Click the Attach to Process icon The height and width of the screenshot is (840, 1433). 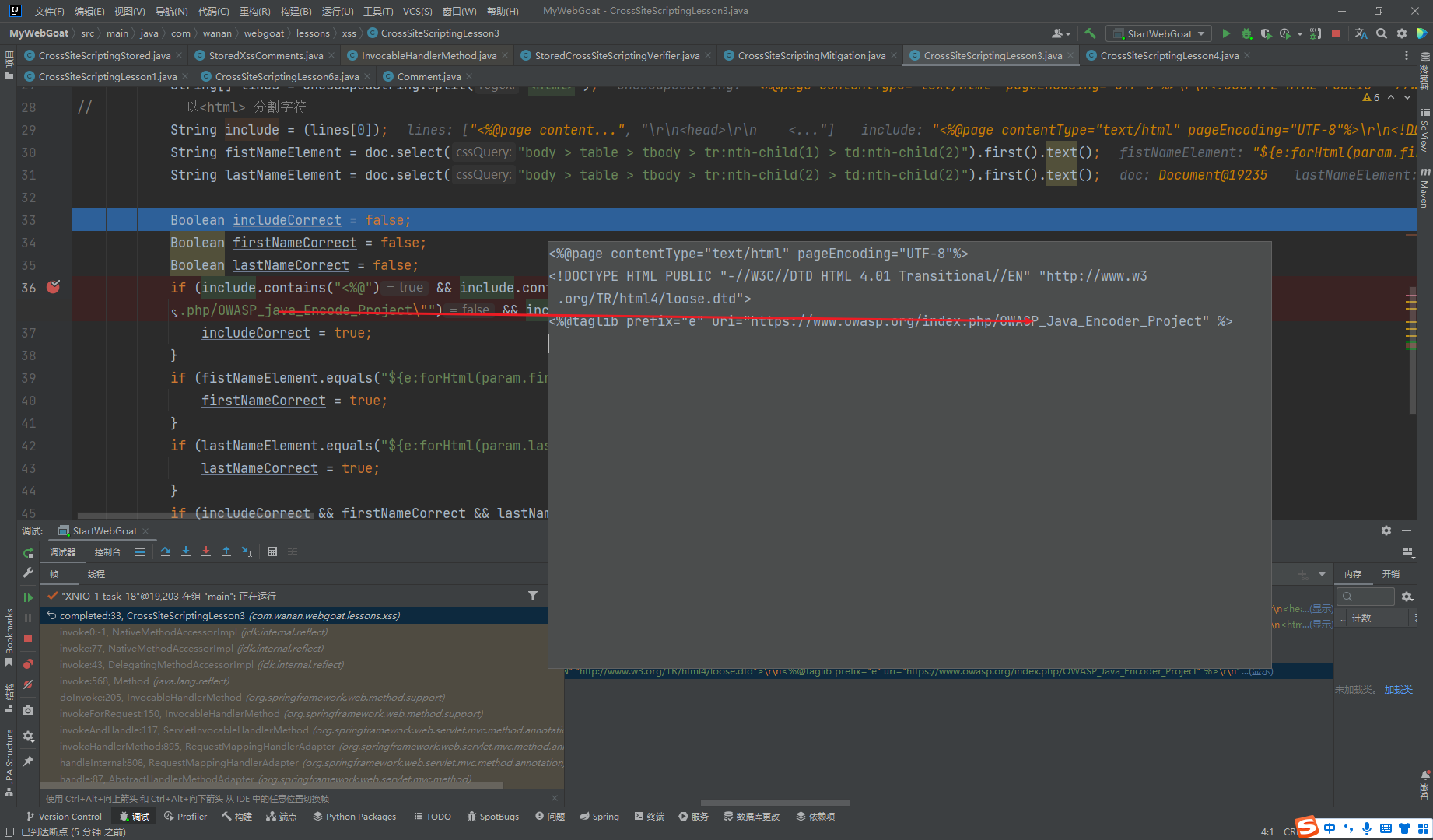pos(1316,33)
